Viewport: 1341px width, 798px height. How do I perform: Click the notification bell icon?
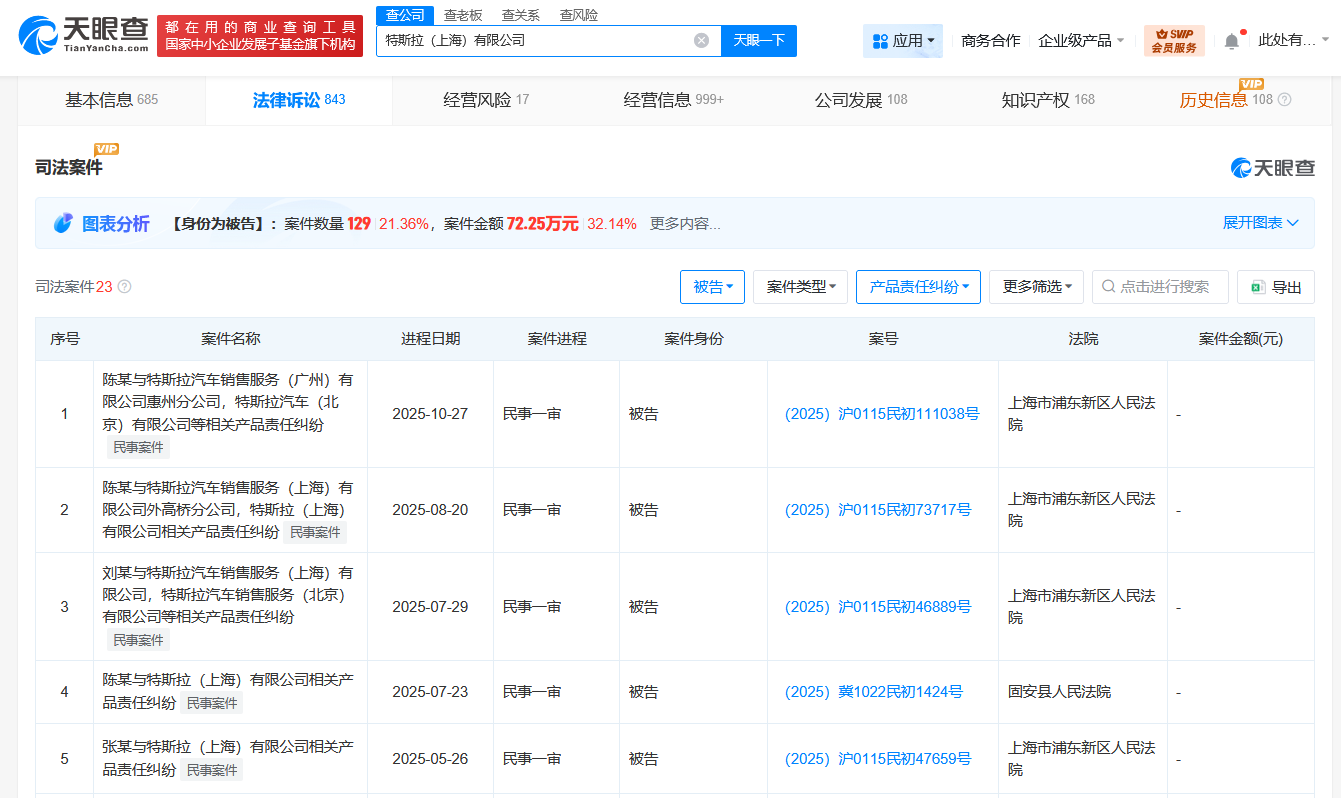click(1232, 40)
